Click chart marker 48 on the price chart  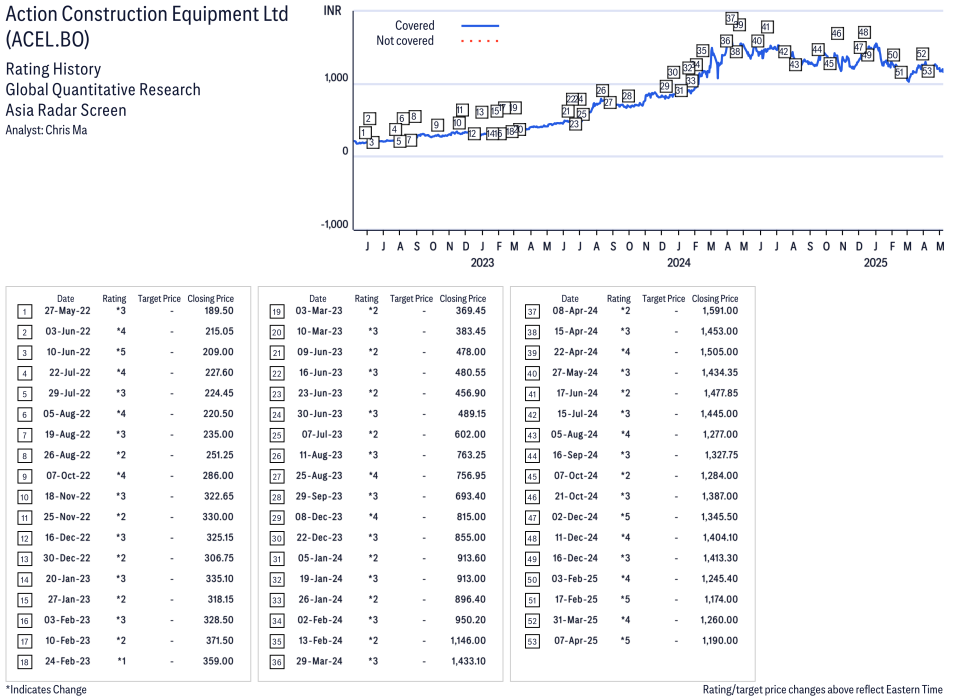pos(864,32)
